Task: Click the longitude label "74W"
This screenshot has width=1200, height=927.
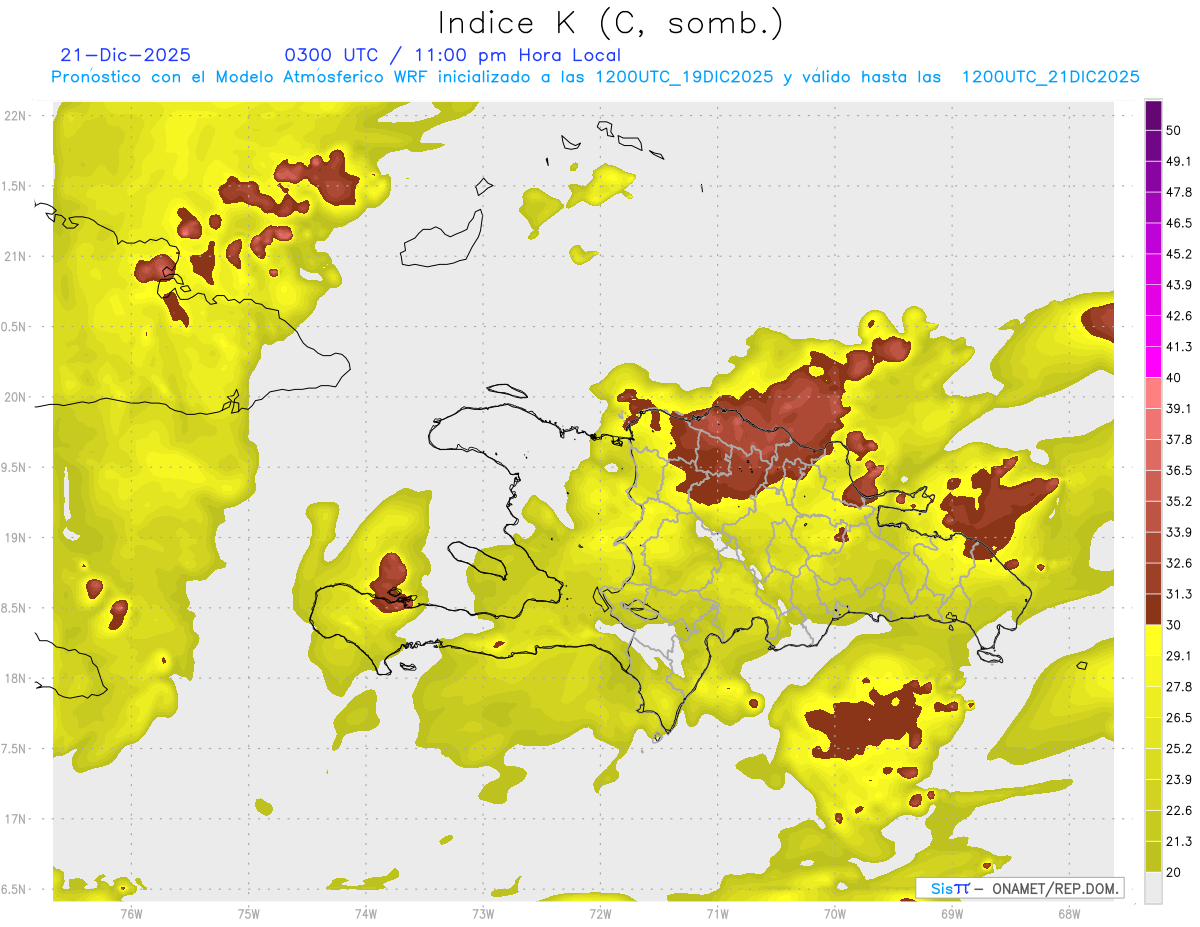Action: coord(366,914)
